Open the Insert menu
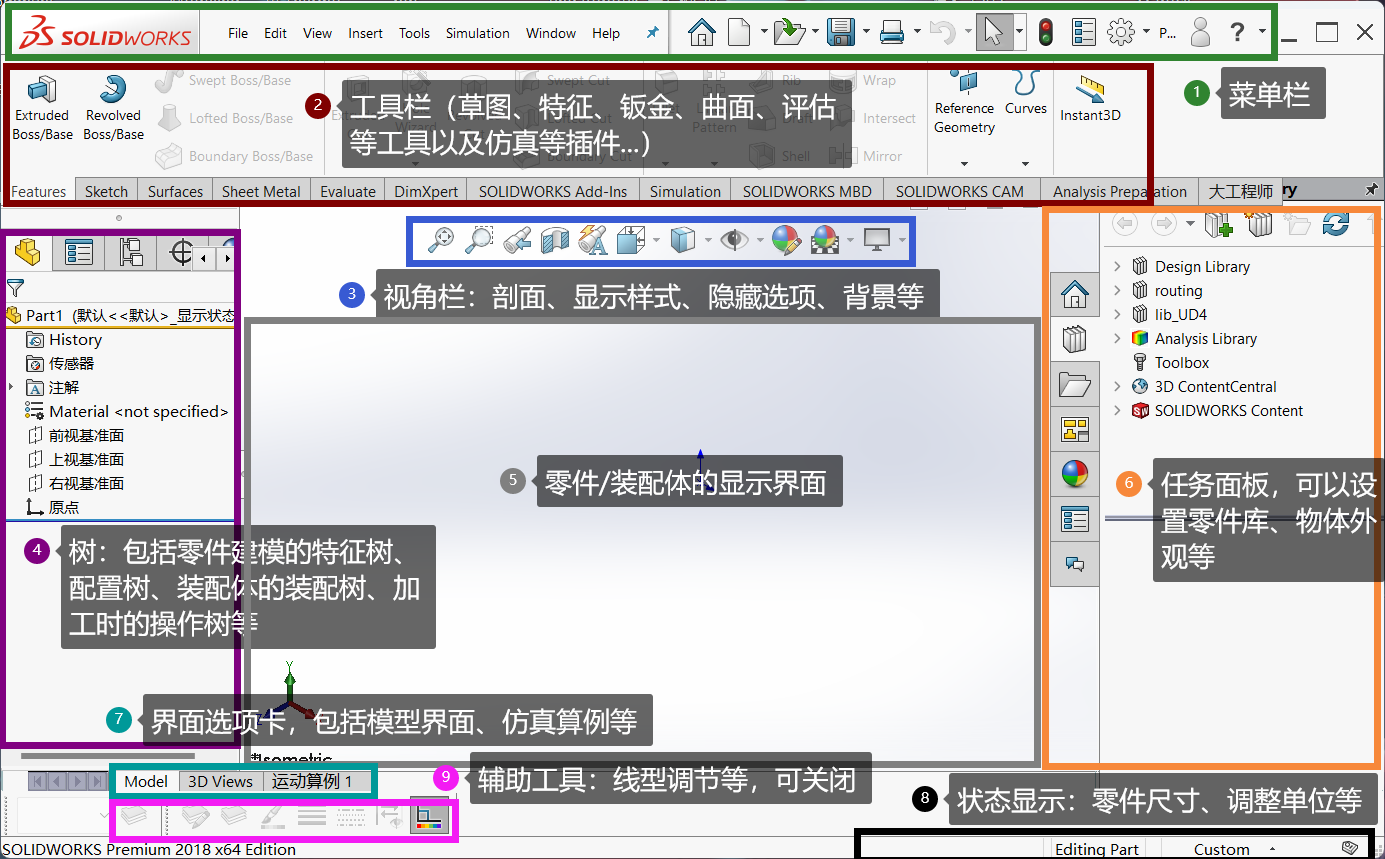The width and height of the screenshot is (1385, 859). coord(365,33)
